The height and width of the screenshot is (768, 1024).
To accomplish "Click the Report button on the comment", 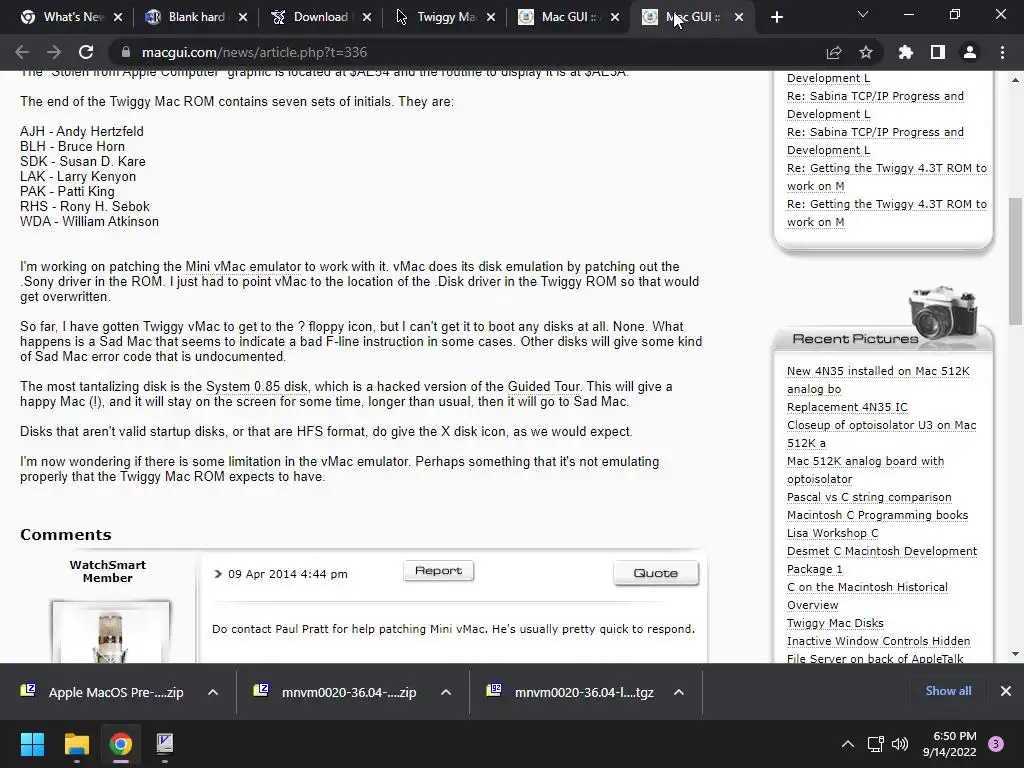I will (438, 571).
